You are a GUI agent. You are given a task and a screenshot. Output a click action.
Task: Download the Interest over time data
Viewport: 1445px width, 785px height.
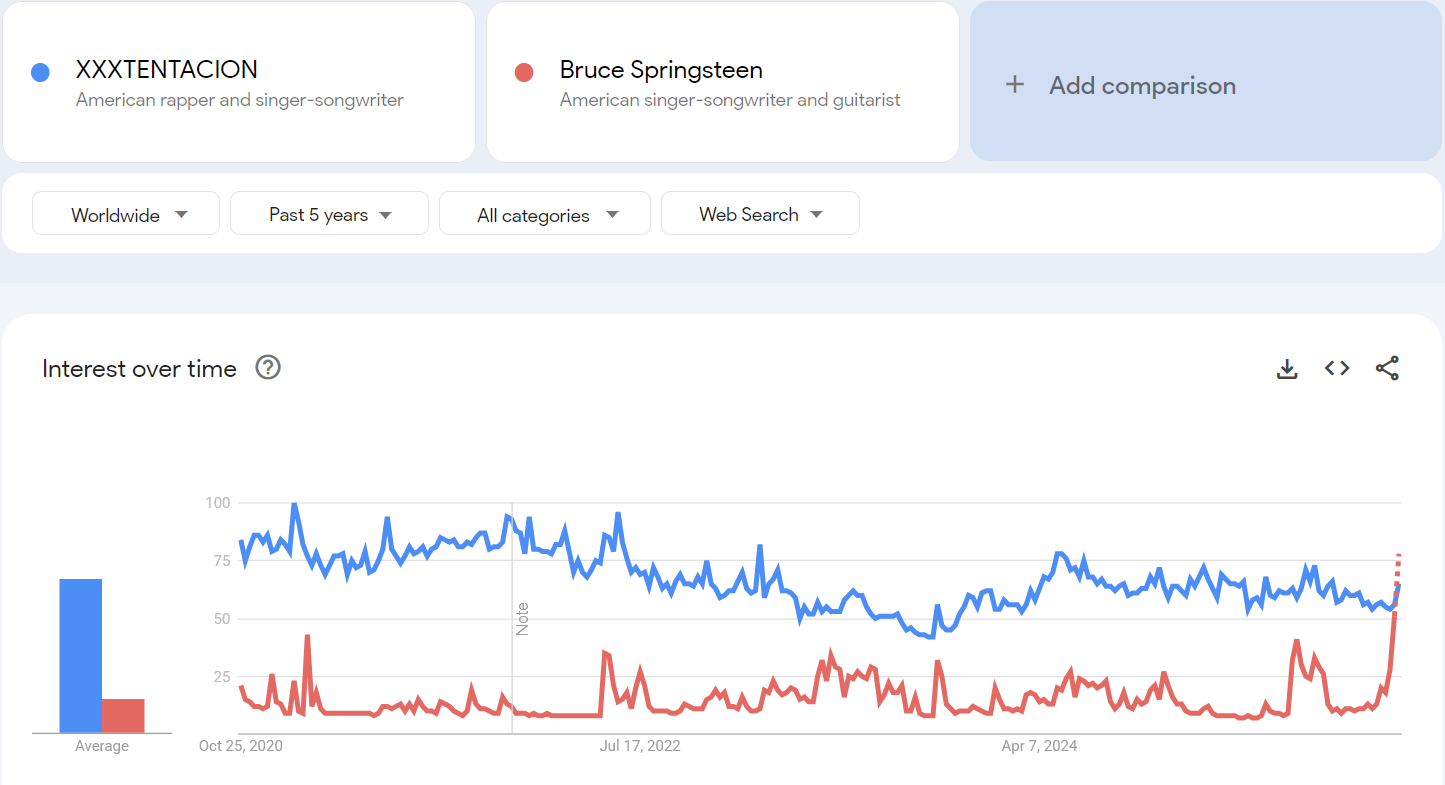(1287, 369)
